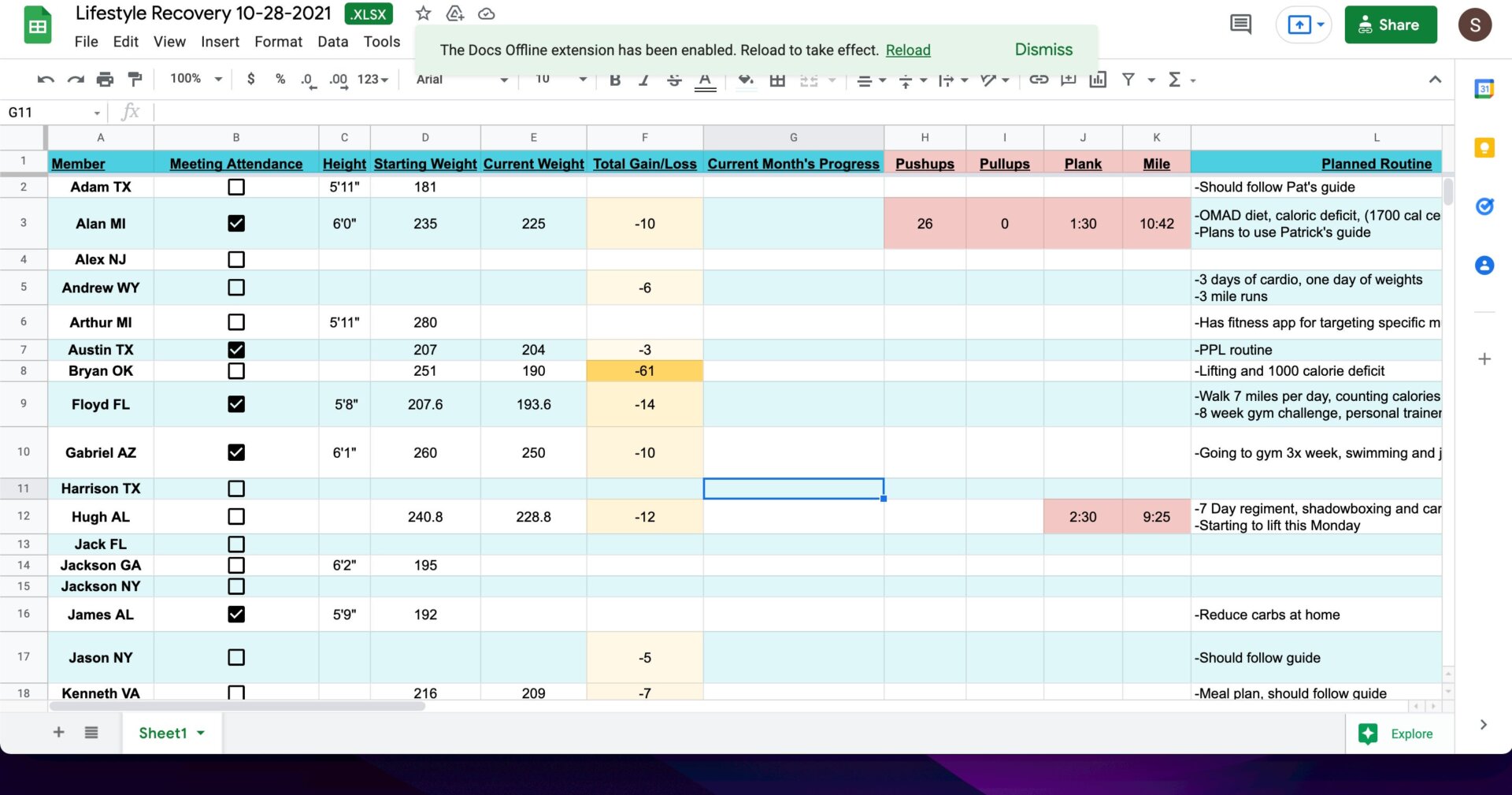Viewport: 1512px width, 795px height.
Task: Open the zoom 100% dropdown
Action: point(196,80)
